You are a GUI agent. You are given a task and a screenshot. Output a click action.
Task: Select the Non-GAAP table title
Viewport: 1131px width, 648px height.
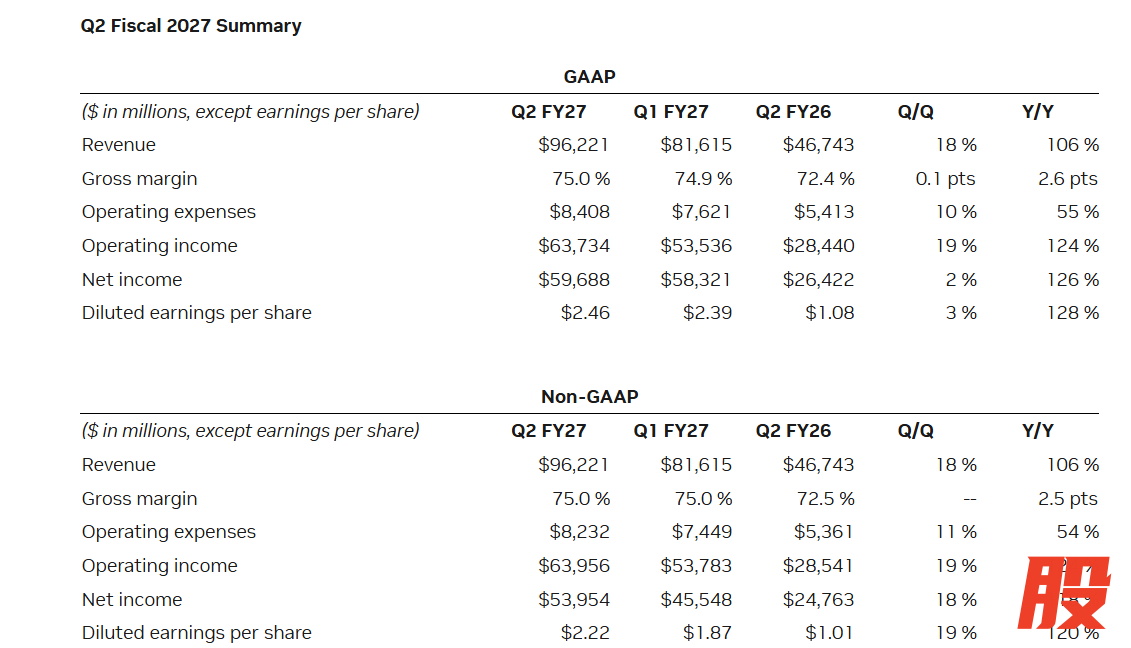(589, 397)
